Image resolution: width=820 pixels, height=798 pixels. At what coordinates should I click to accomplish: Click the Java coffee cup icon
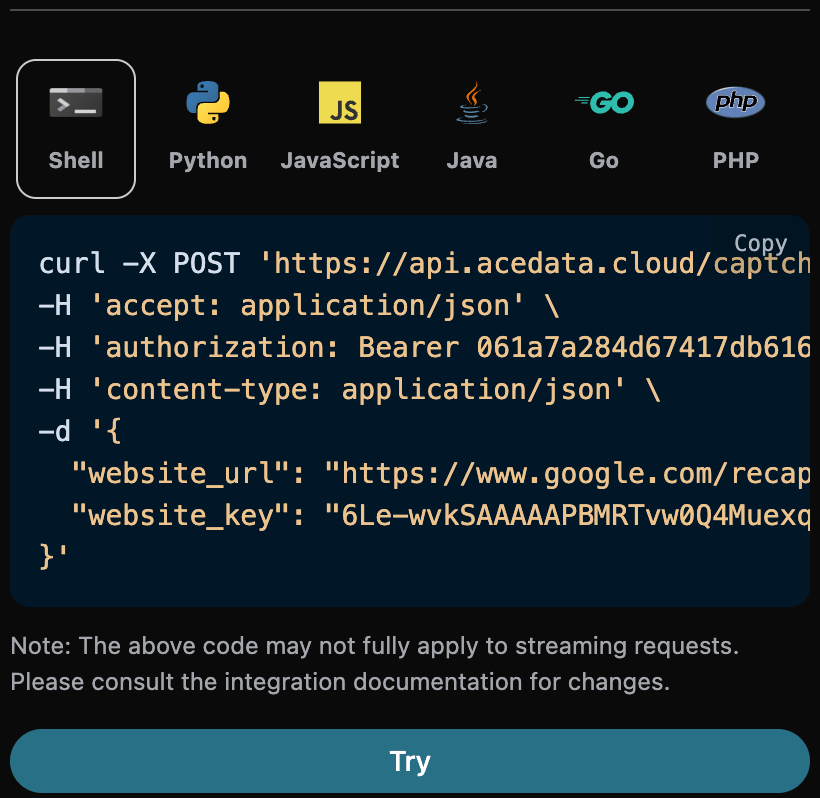pyautogui.click(x=472, y=102)
